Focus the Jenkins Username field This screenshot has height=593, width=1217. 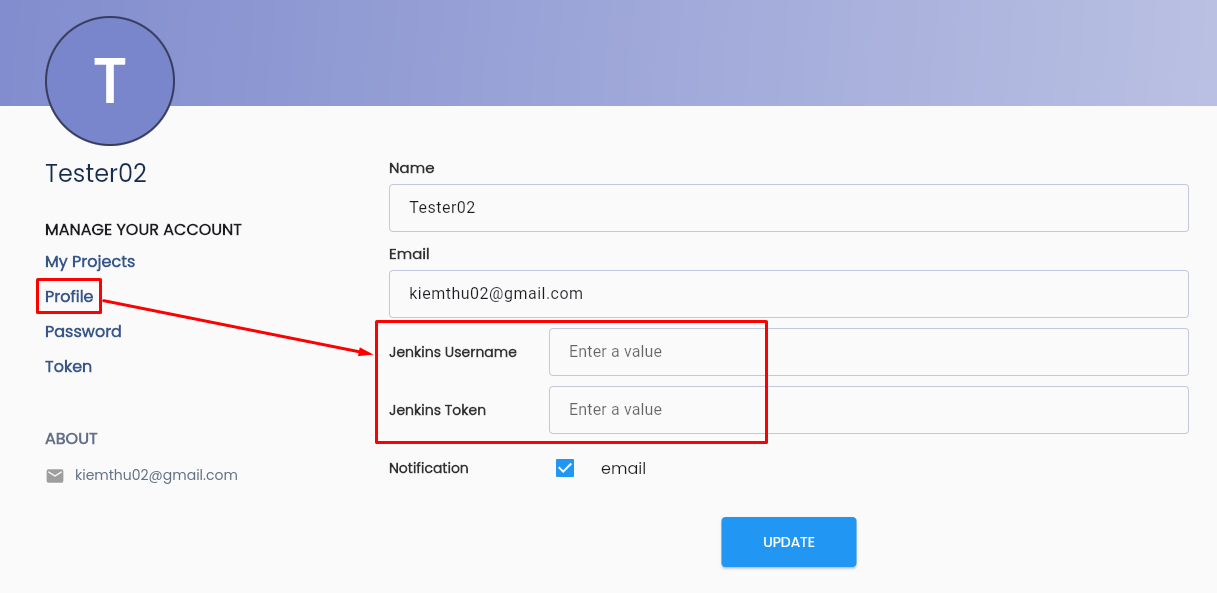(869, 352)
